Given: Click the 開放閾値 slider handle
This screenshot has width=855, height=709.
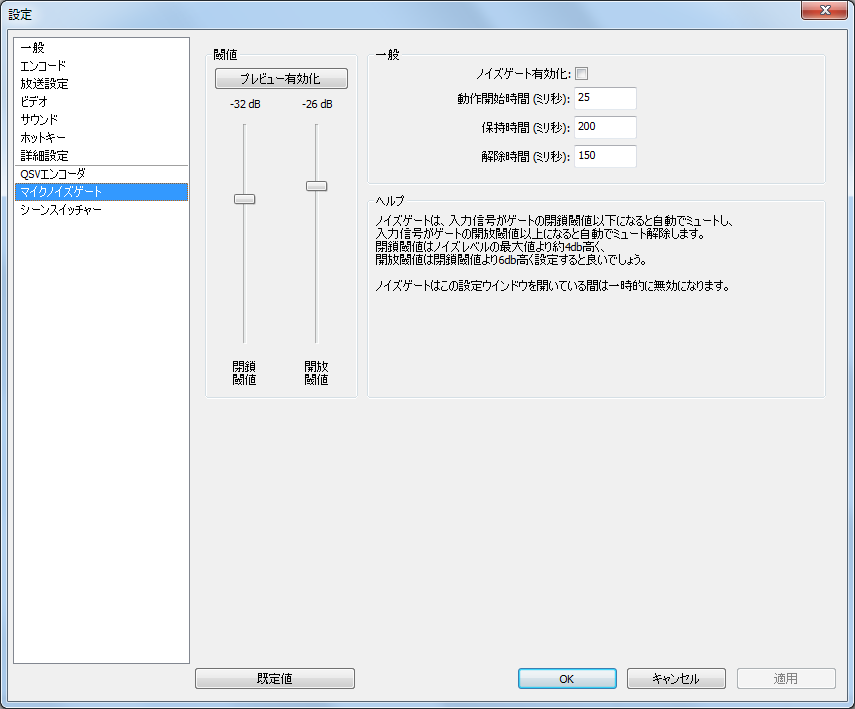Looking at the screenshot, I should (x=316, y=186).
